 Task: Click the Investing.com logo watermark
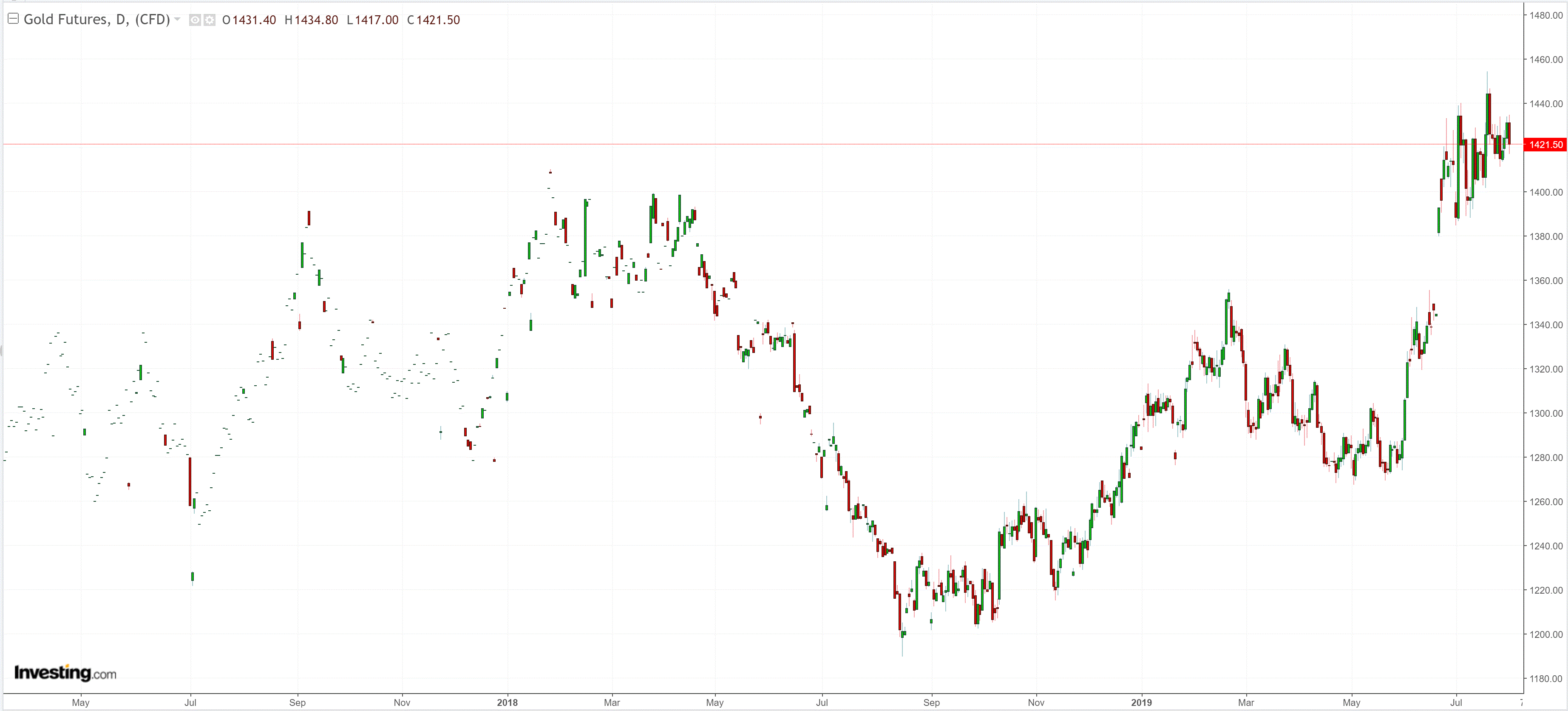(65, 673)
